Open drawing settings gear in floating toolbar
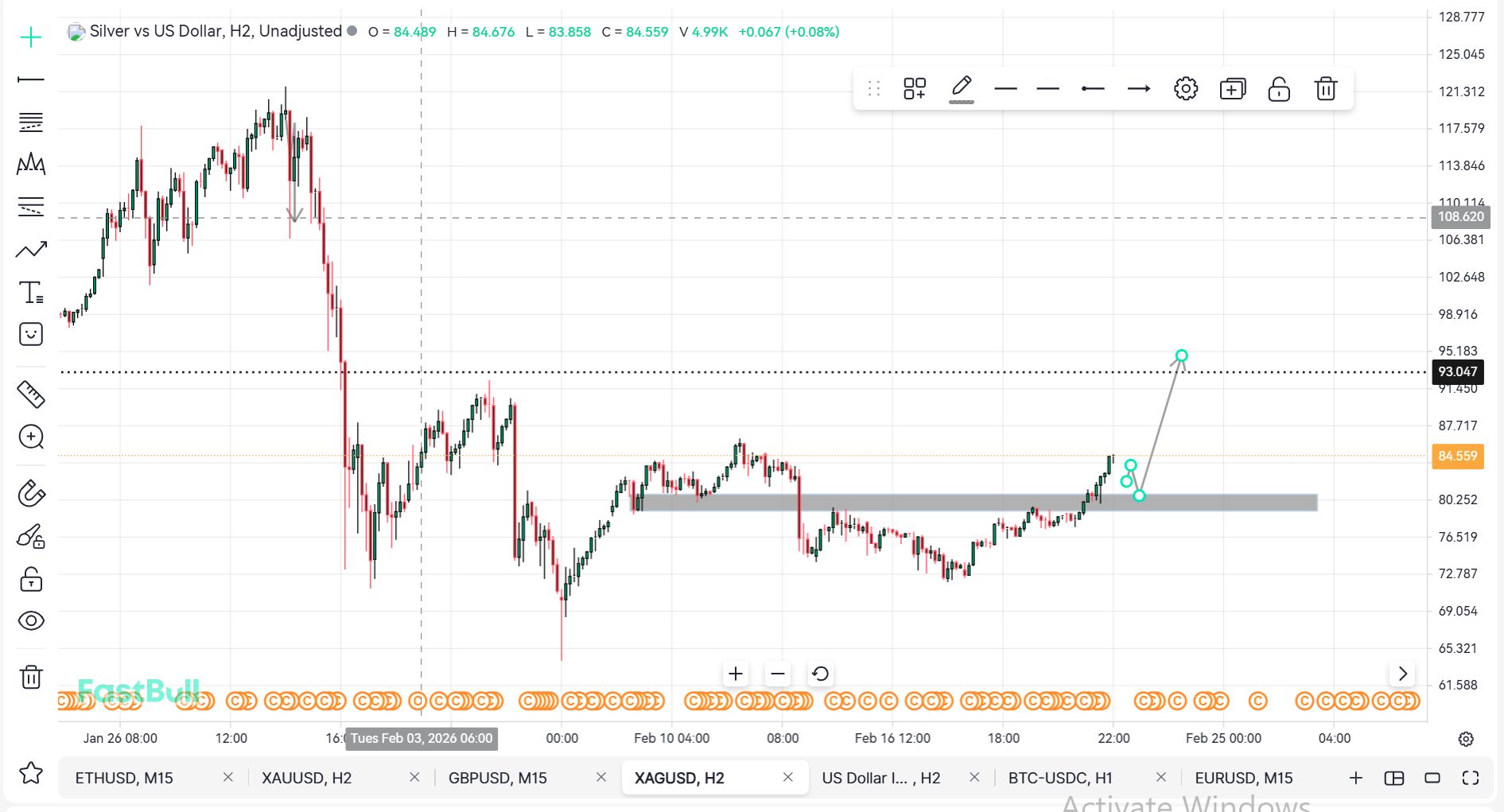 pos(1185,89)
